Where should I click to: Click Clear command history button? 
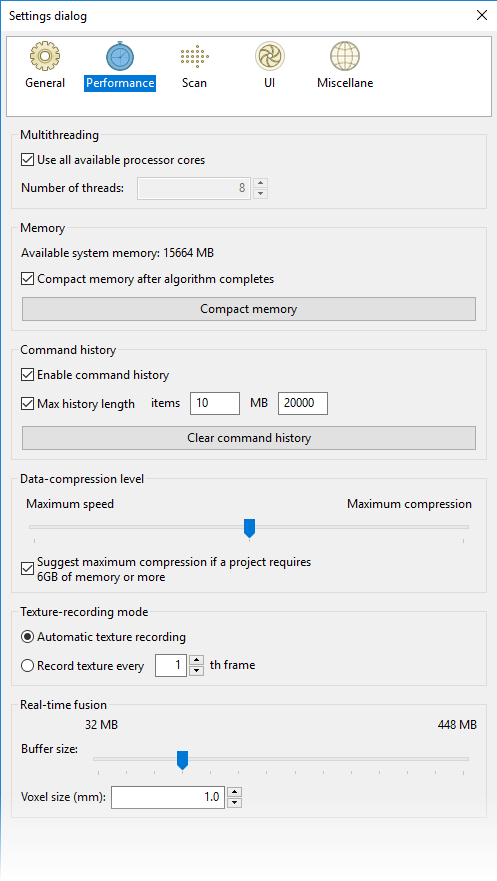click(x=249, y=438)
